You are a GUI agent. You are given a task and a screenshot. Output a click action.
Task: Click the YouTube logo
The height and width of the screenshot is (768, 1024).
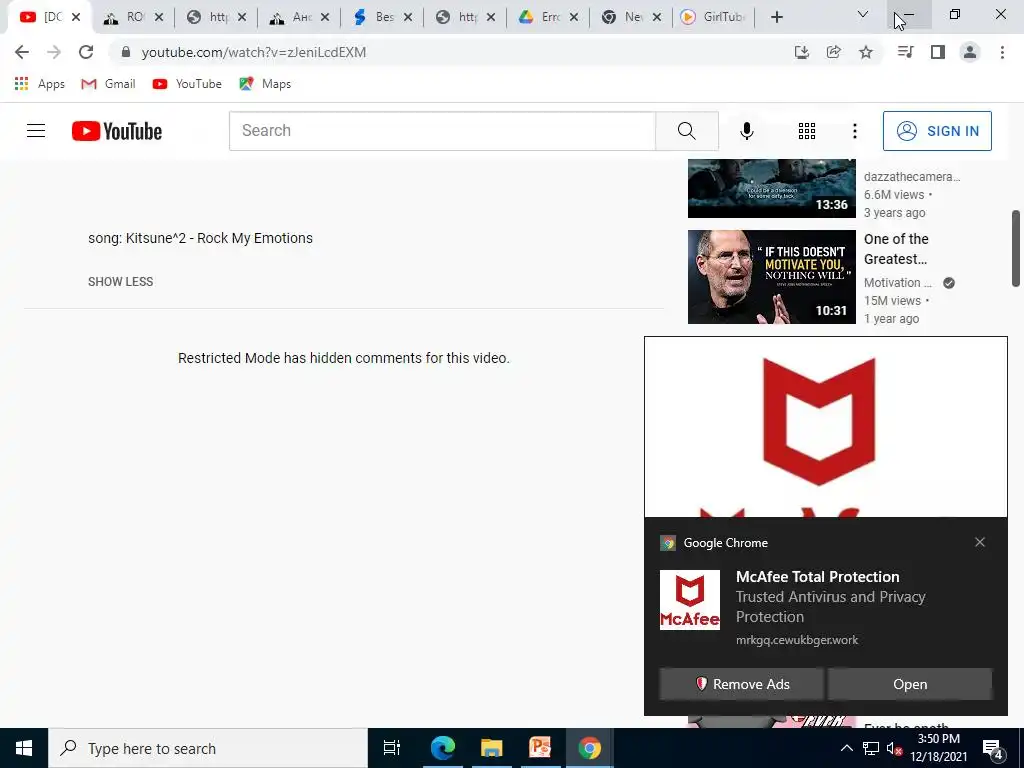117,131
